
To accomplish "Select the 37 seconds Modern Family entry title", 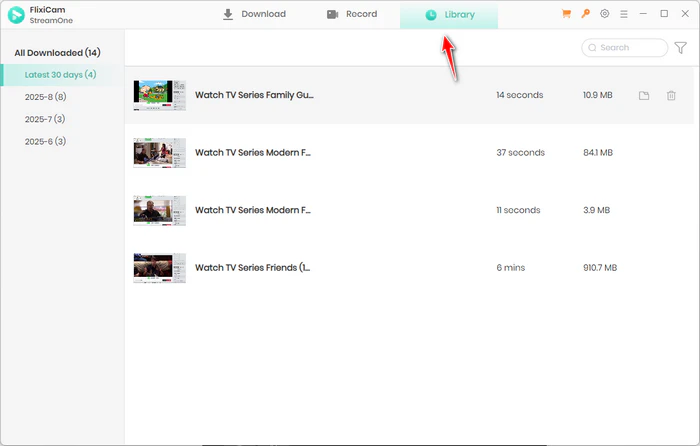I will tap(252, 153).
